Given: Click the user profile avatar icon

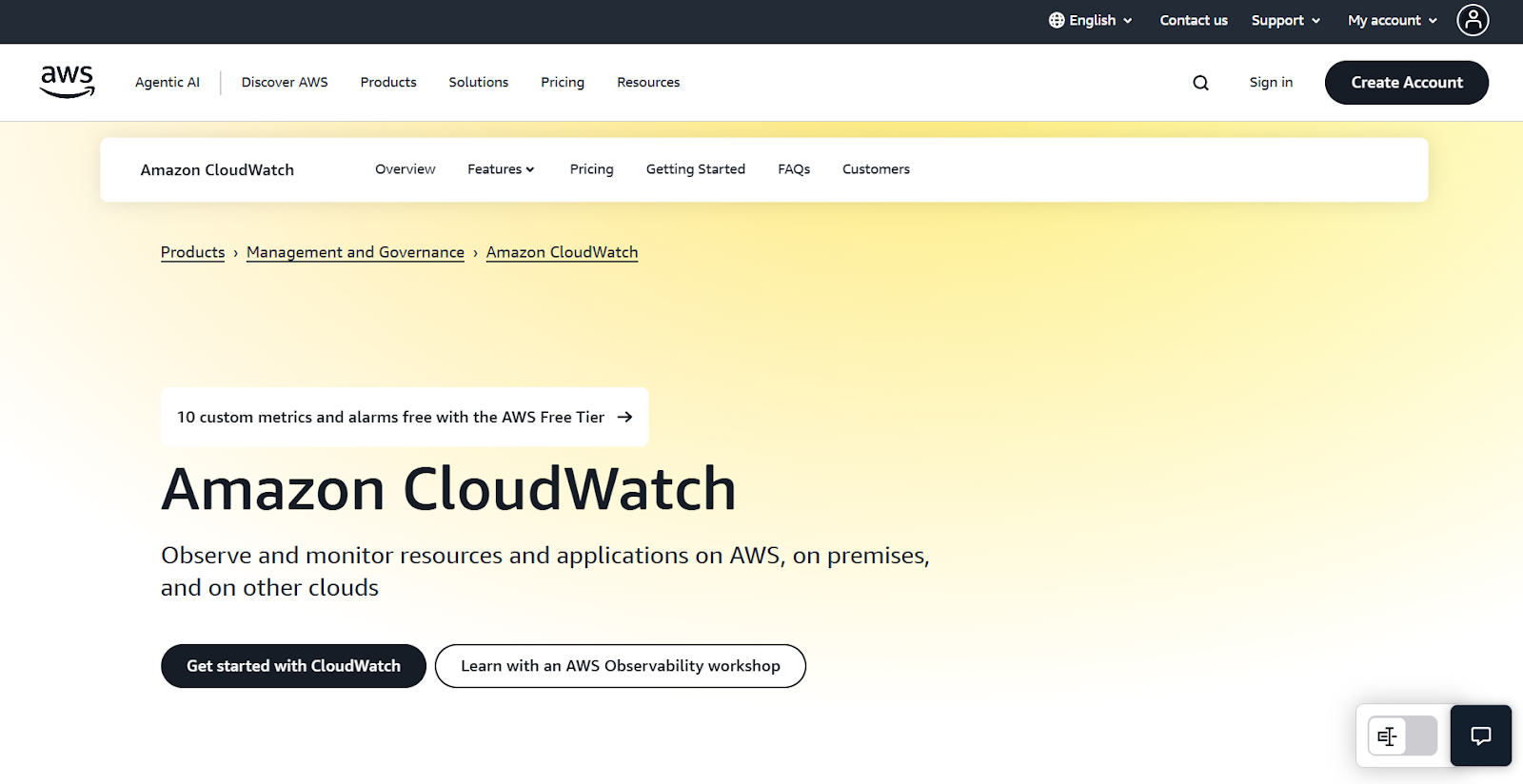Looking at the screenshot, I should [x=1473, y=20].
